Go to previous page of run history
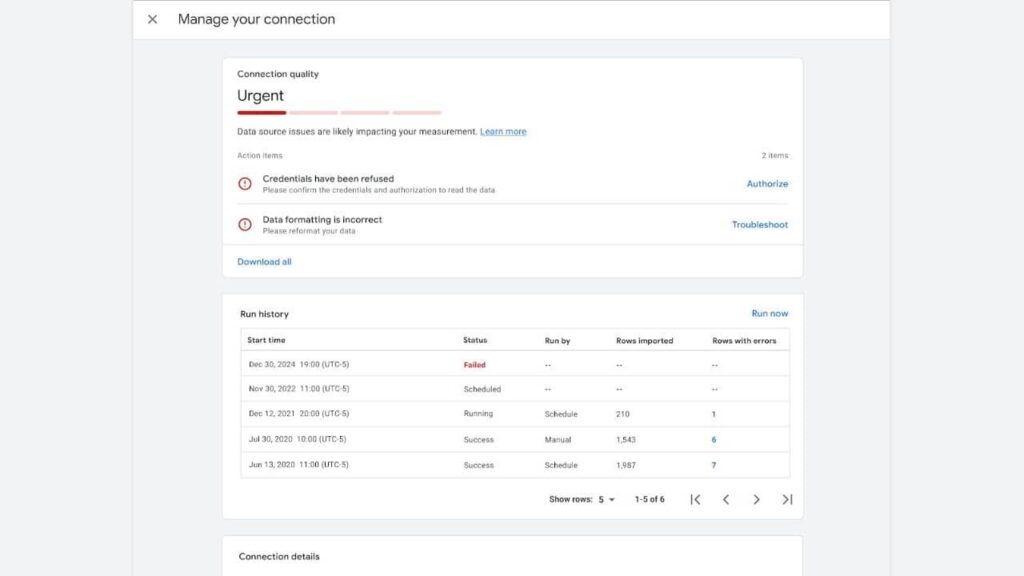Screen dimensions: 1024x576 pyautogui.click(x=726, y=499)
